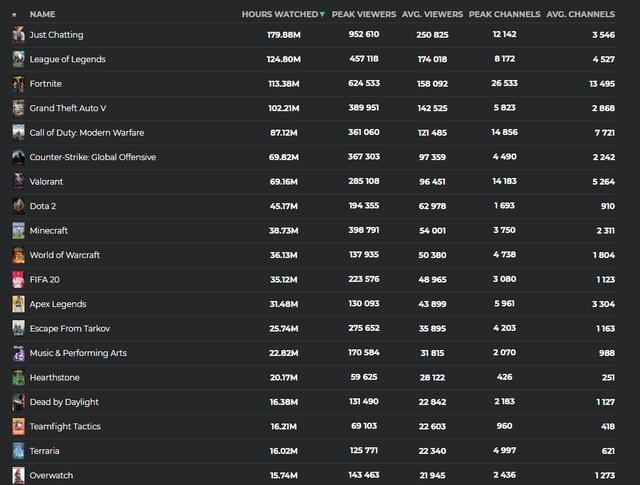Select Grand Theft Auto V avg. viewers 142 525
Viewport: 640px width, 485px height.
coord(432,108)
